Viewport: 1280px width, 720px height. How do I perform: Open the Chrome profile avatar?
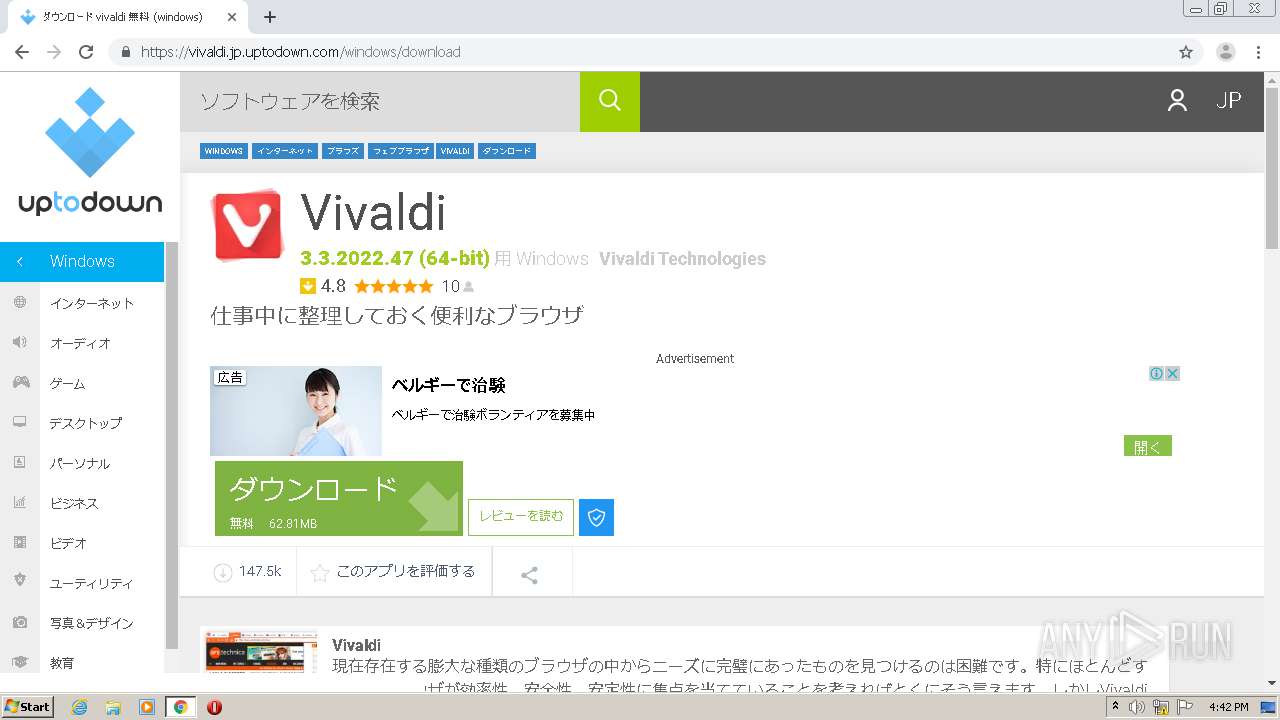pos(1226,52)
